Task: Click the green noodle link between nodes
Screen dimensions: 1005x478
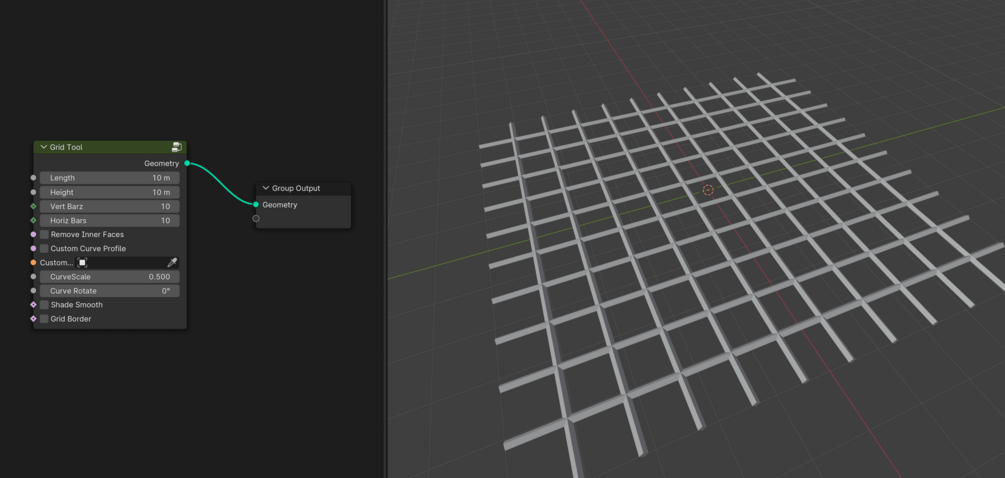Action: pyautogui.click(x=221, y=185)
